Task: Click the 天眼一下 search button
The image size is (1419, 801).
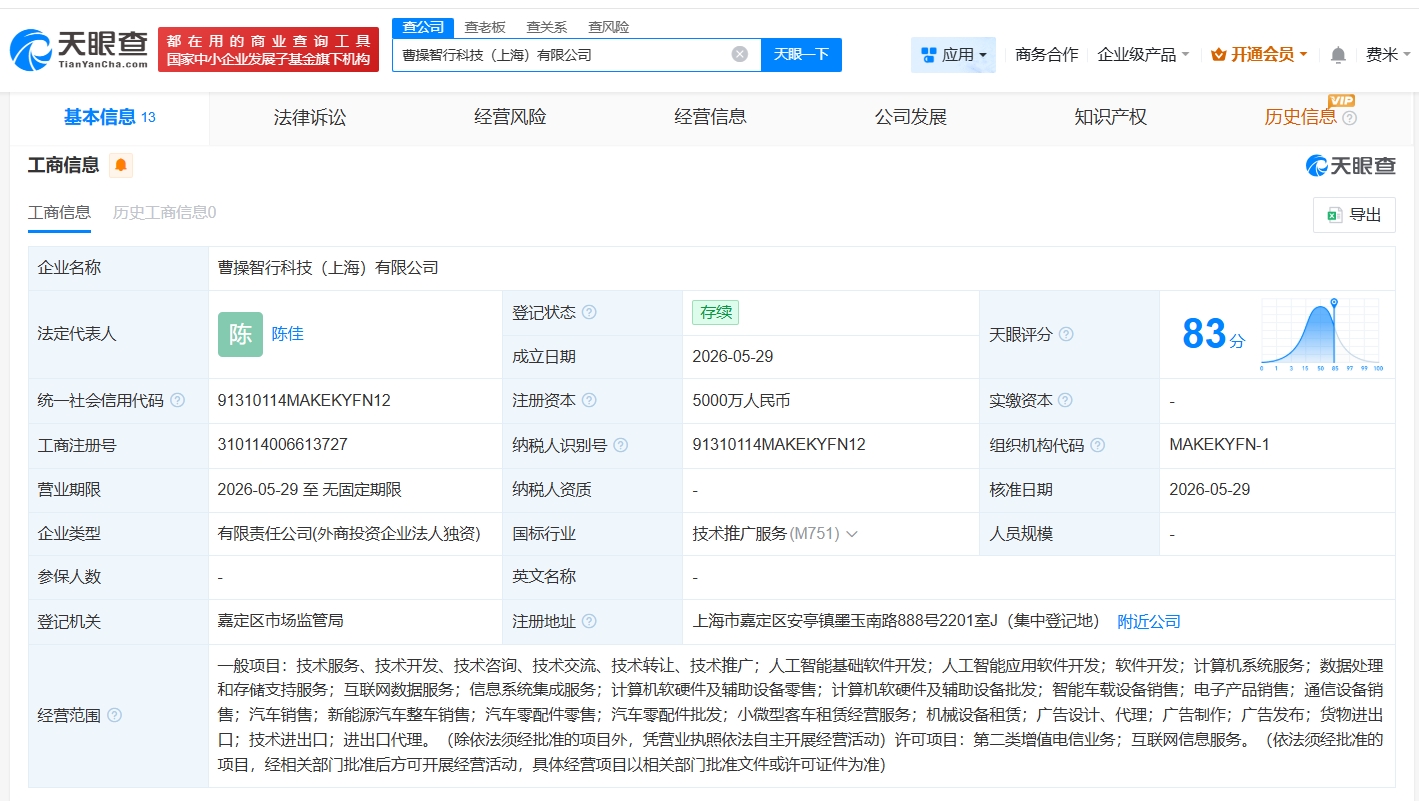Action: [x=801, y=55]
